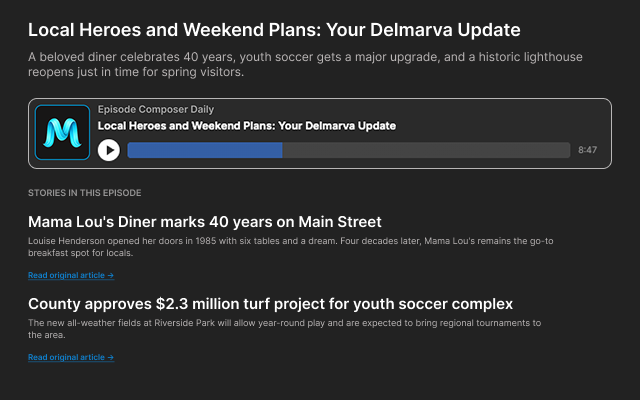
Task: Read original article for soccer turf project
Action: coord(66,357)
